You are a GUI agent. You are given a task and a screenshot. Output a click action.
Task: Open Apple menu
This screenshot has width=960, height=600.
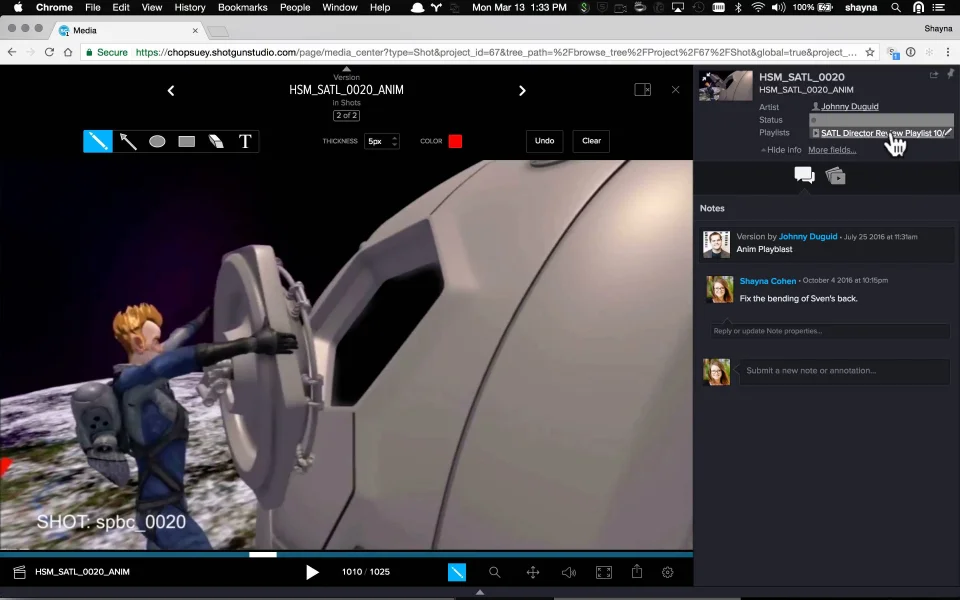(18, 7)
